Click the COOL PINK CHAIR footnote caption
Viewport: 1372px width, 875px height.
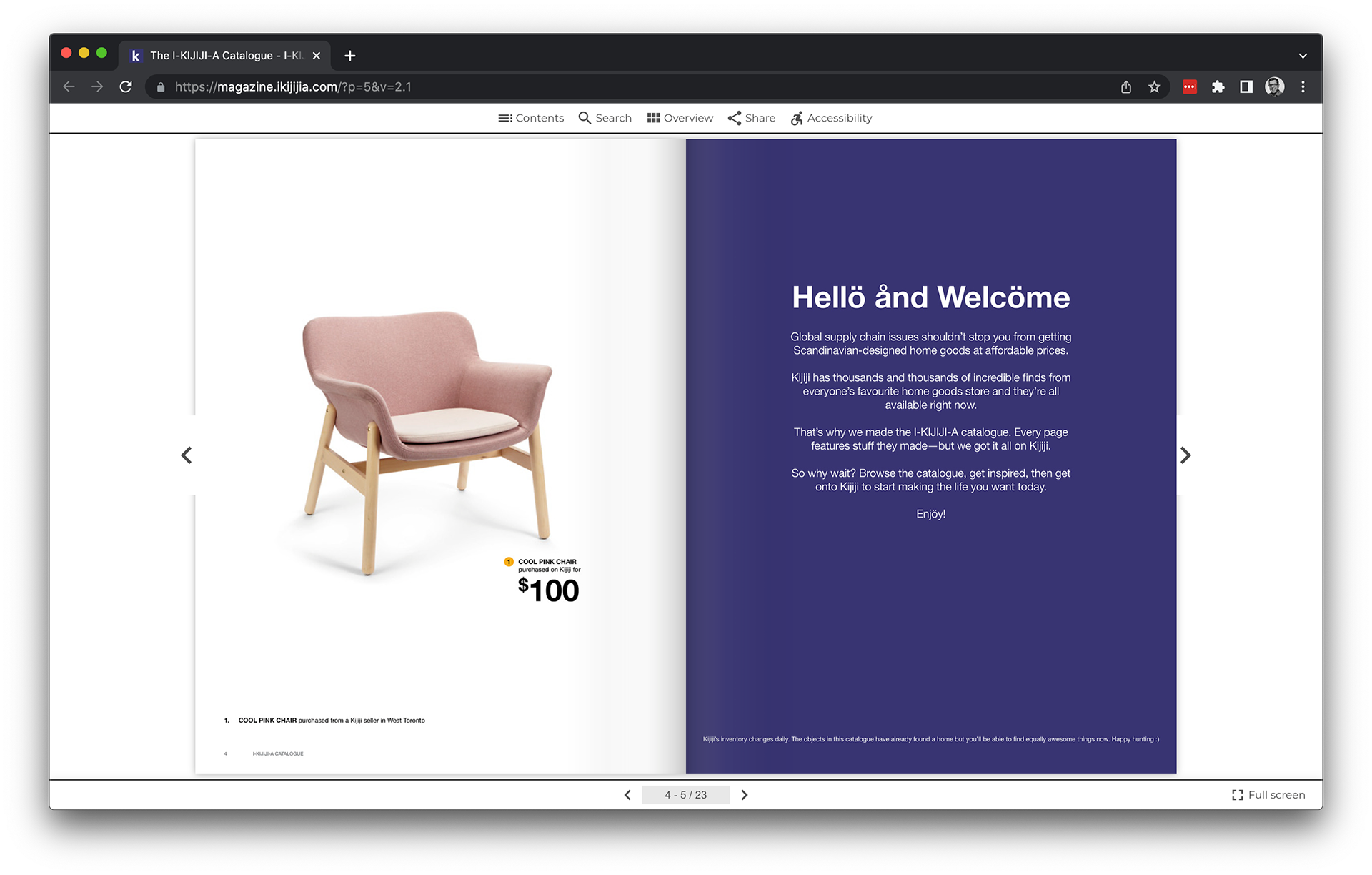[x=324, y=721]
